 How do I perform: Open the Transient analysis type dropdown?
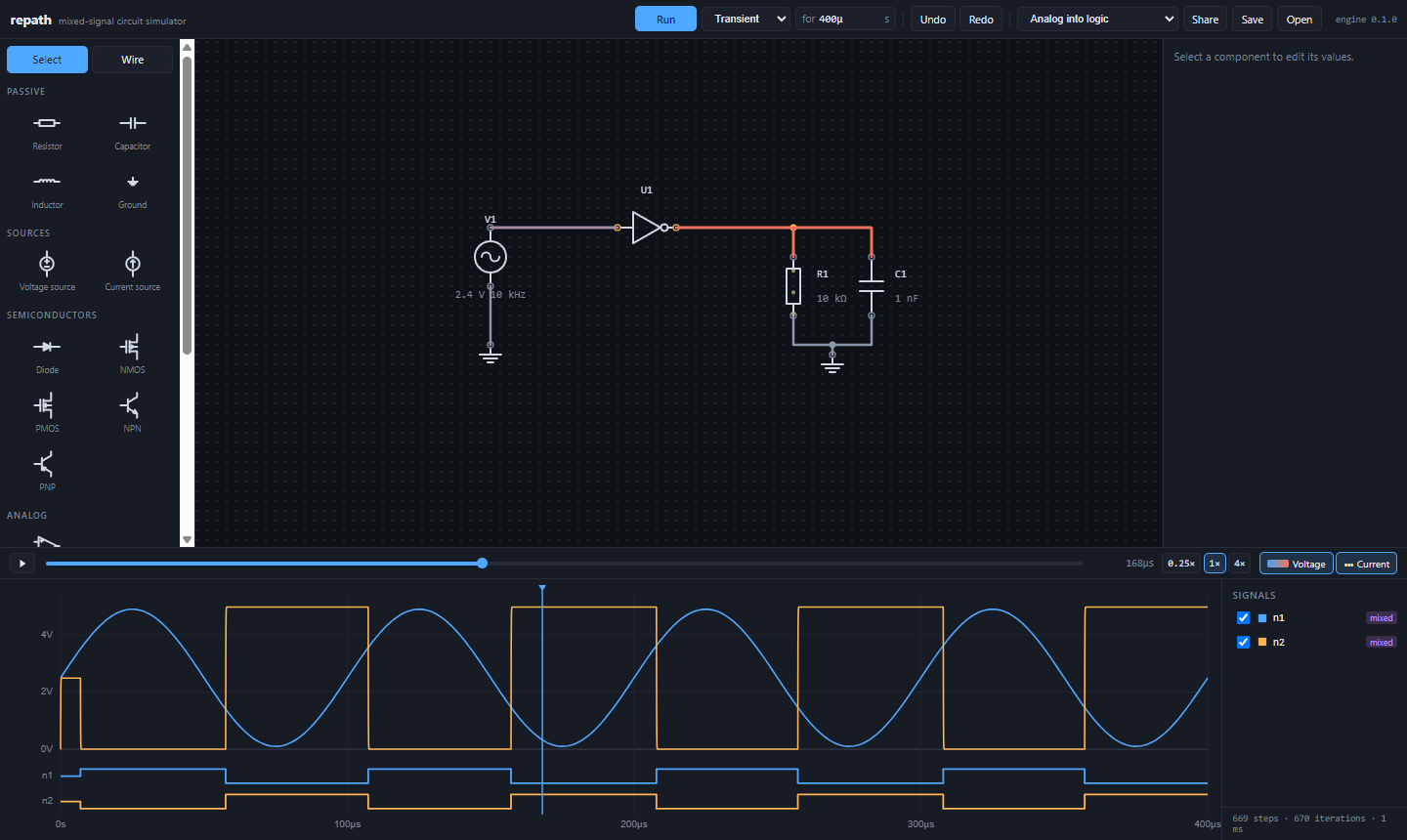(746, 19)
